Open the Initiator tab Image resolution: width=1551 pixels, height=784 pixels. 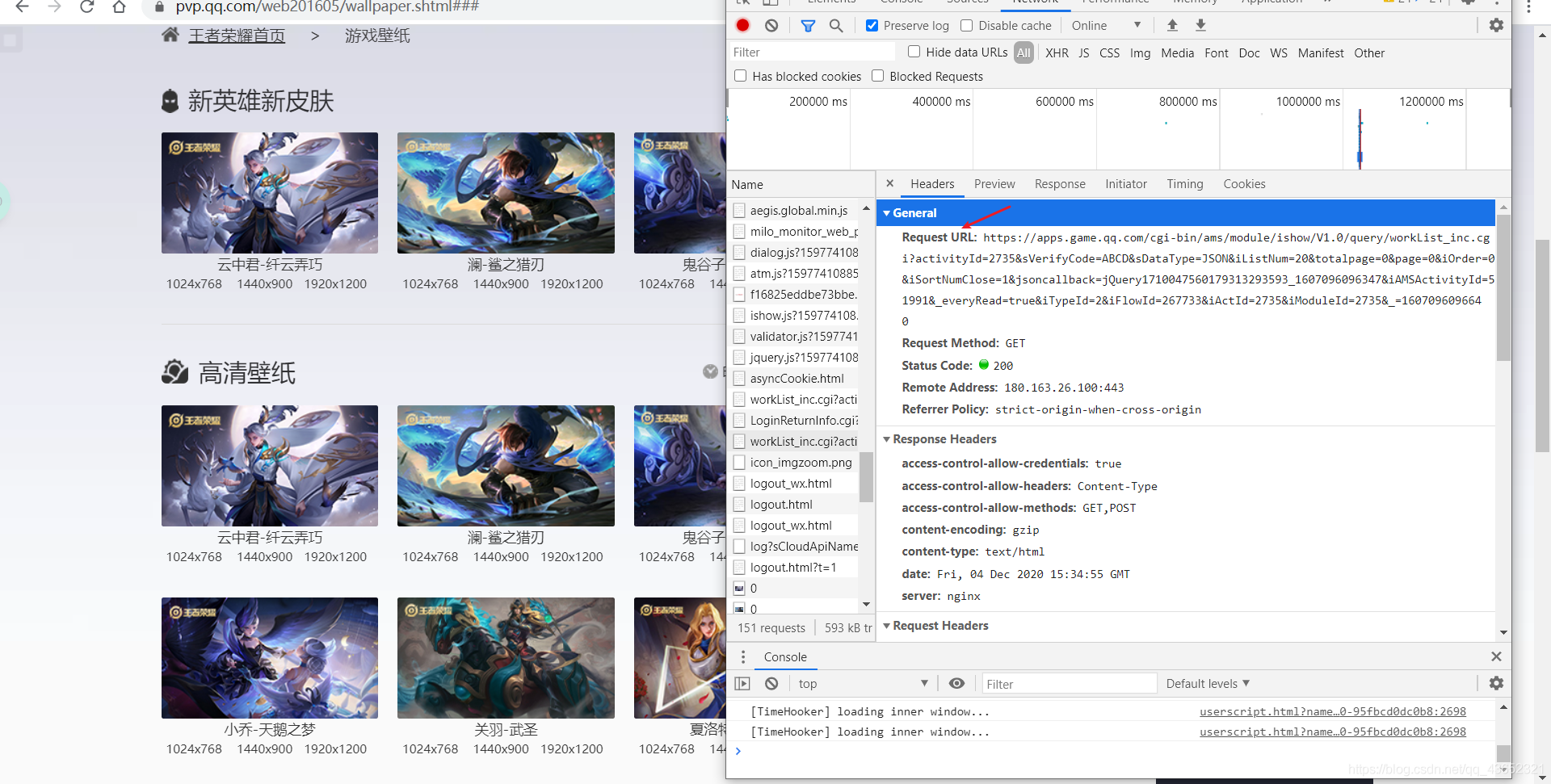[1126, 184]
